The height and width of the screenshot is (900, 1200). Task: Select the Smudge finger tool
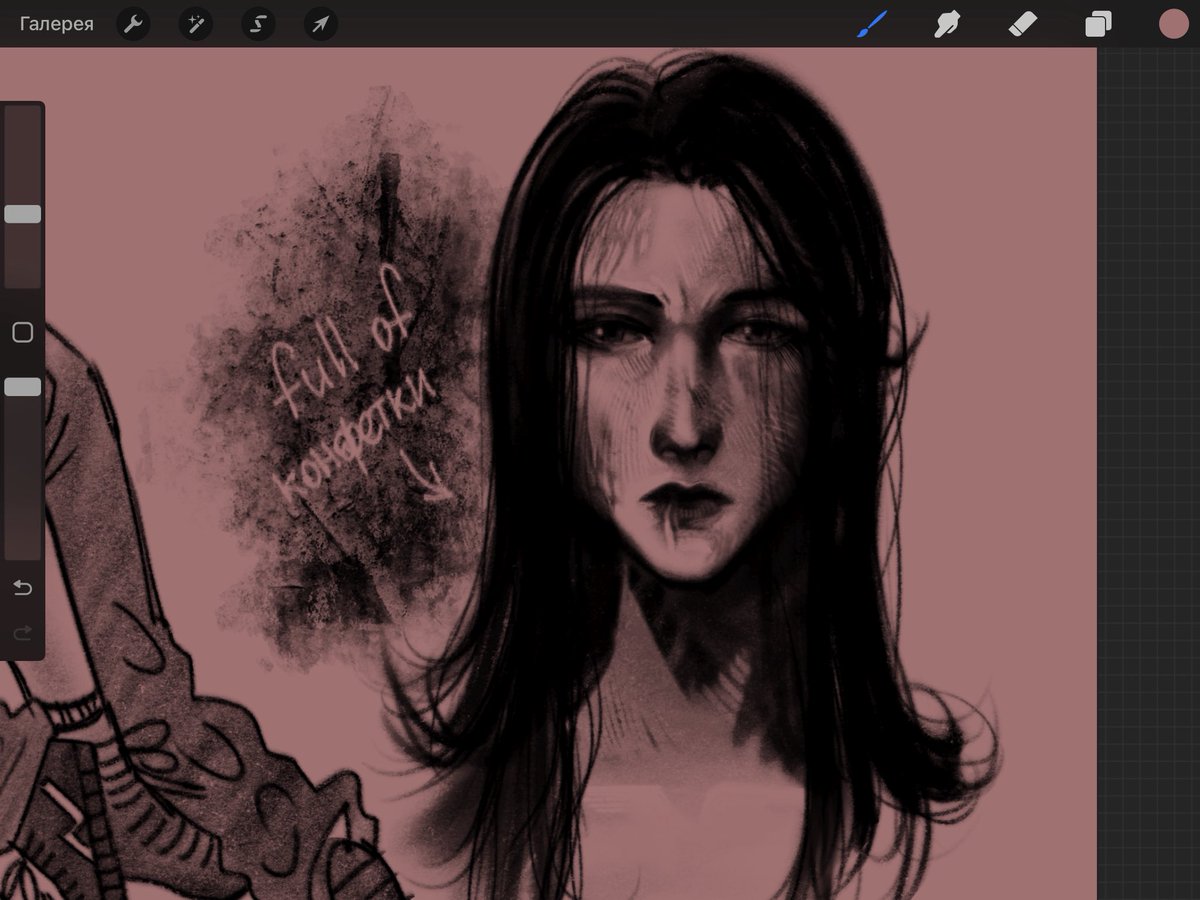(x=945, y=24)
